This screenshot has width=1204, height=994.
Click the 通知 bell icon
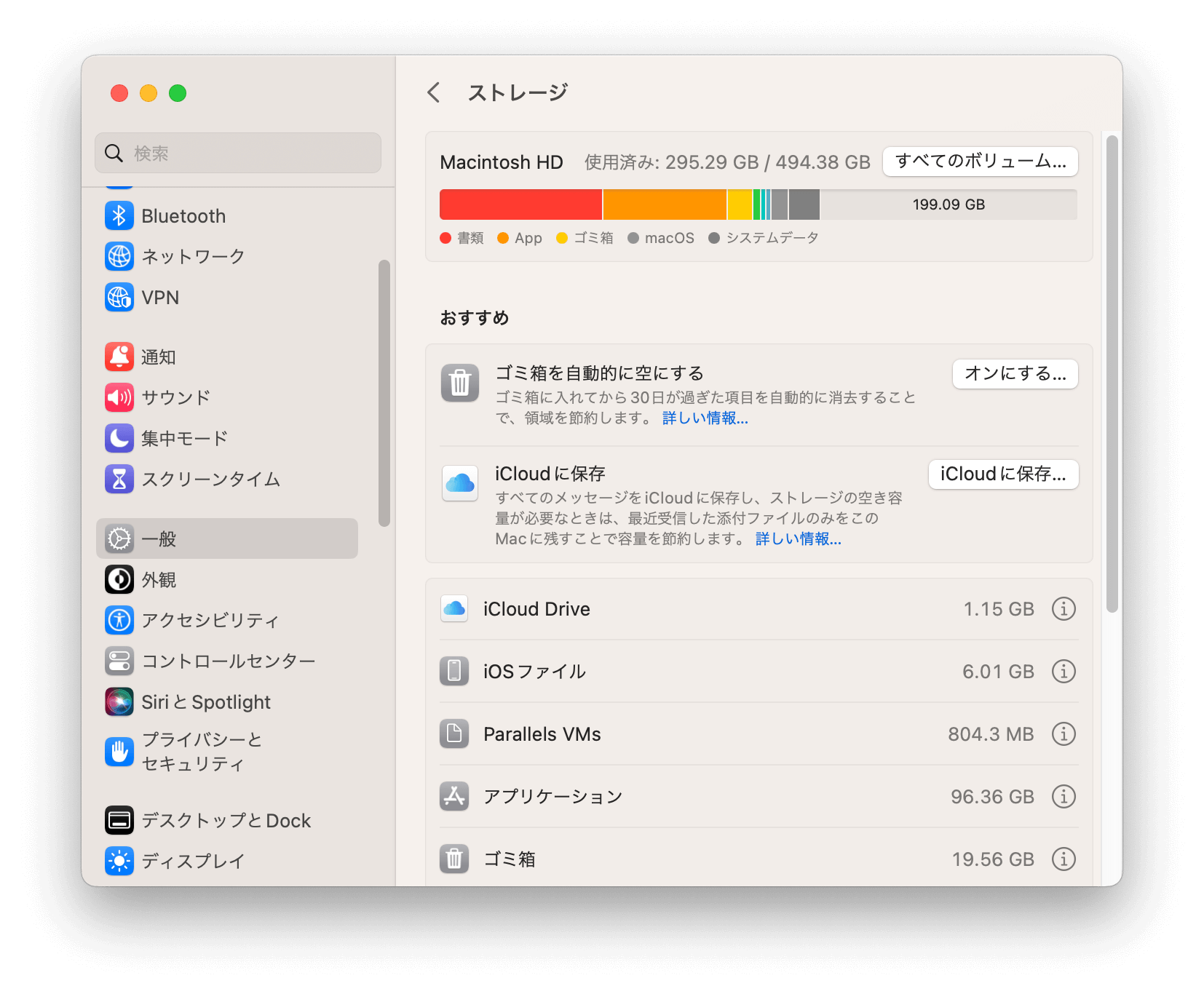tap(119, 357)
